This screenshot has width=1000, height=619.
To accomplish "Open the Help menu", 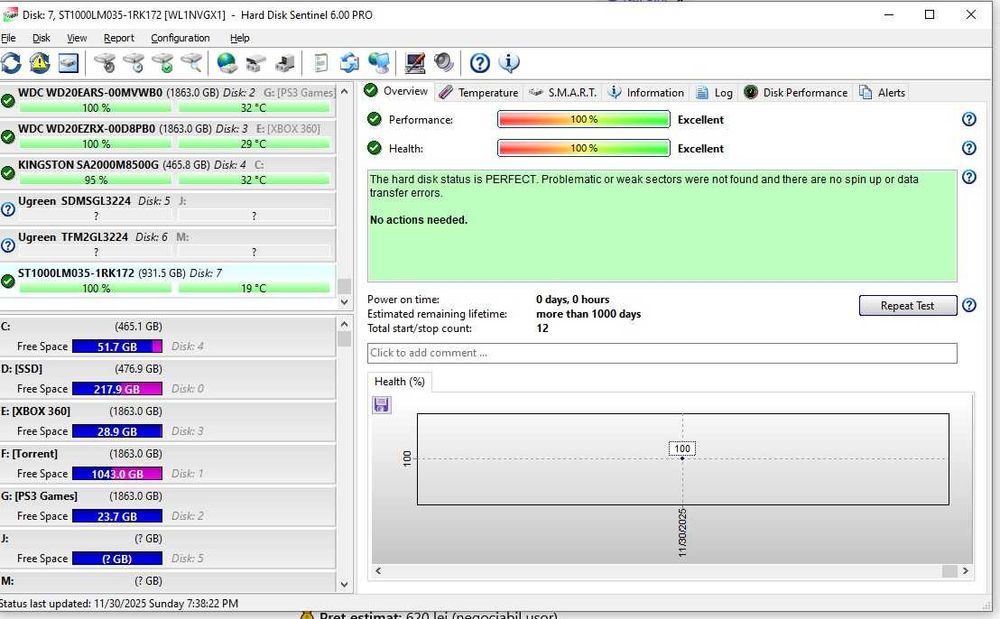I will point(239,38).
